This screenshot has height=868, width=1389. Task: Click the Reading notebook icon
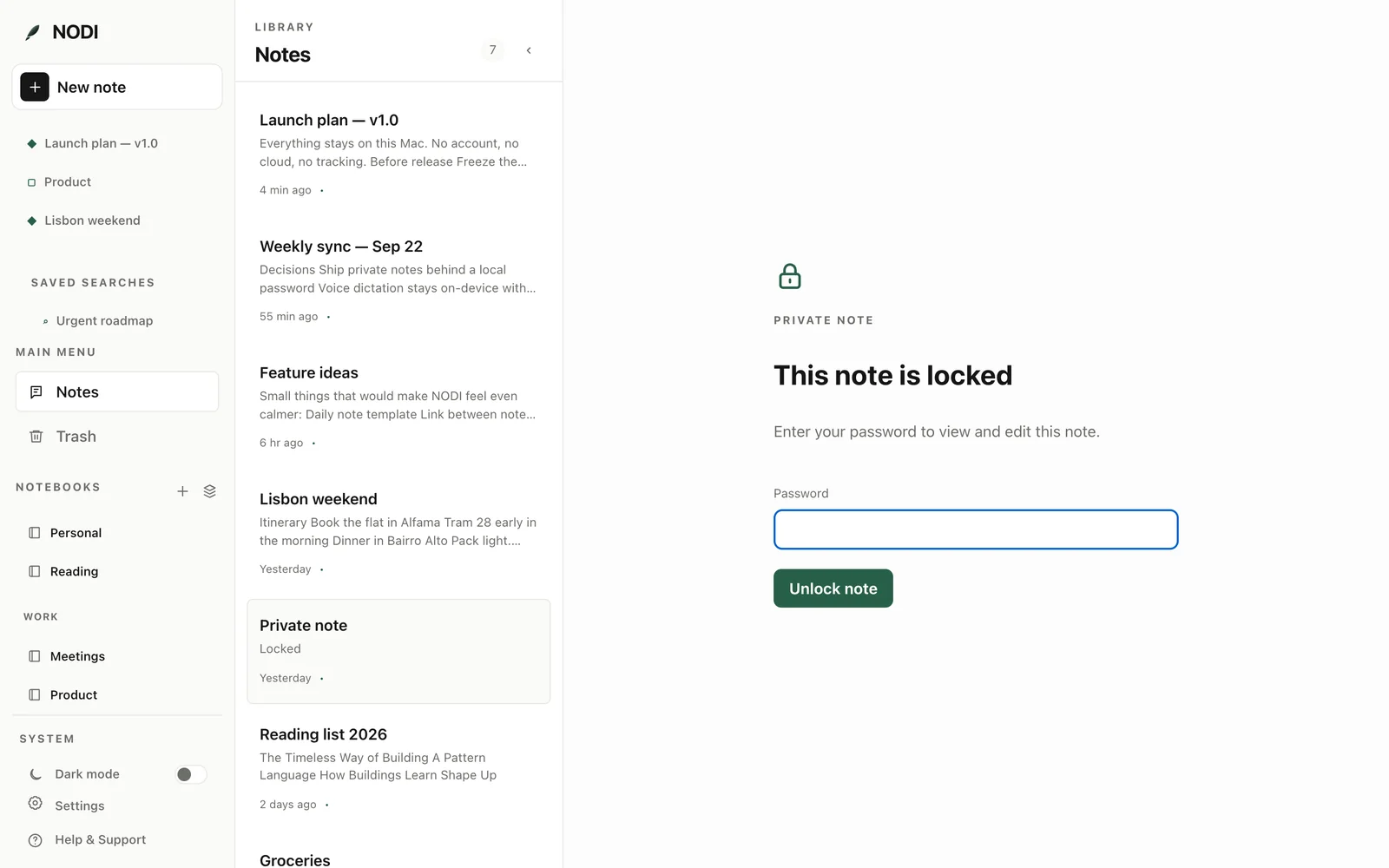pos(35,571)
